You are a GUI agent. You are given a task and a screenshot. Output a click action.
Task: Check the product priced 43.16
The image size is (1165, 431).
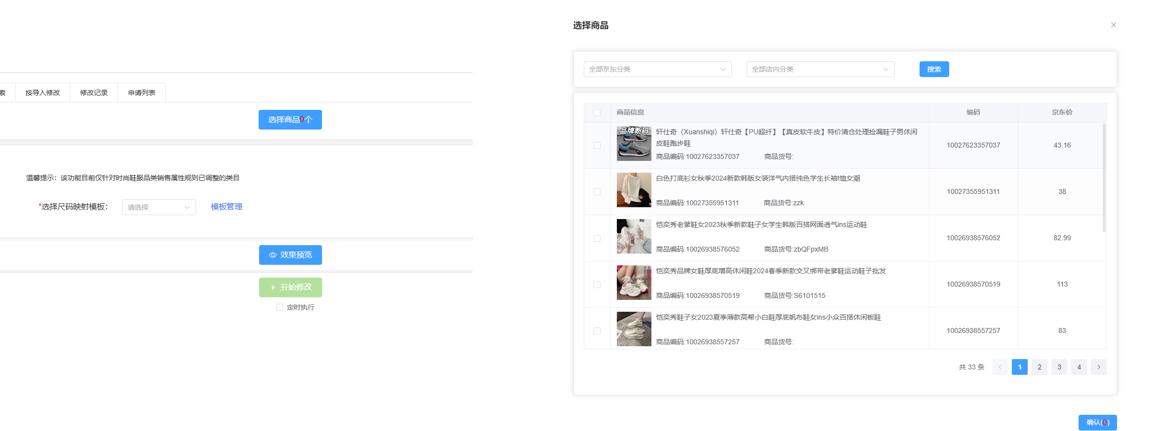597,145
